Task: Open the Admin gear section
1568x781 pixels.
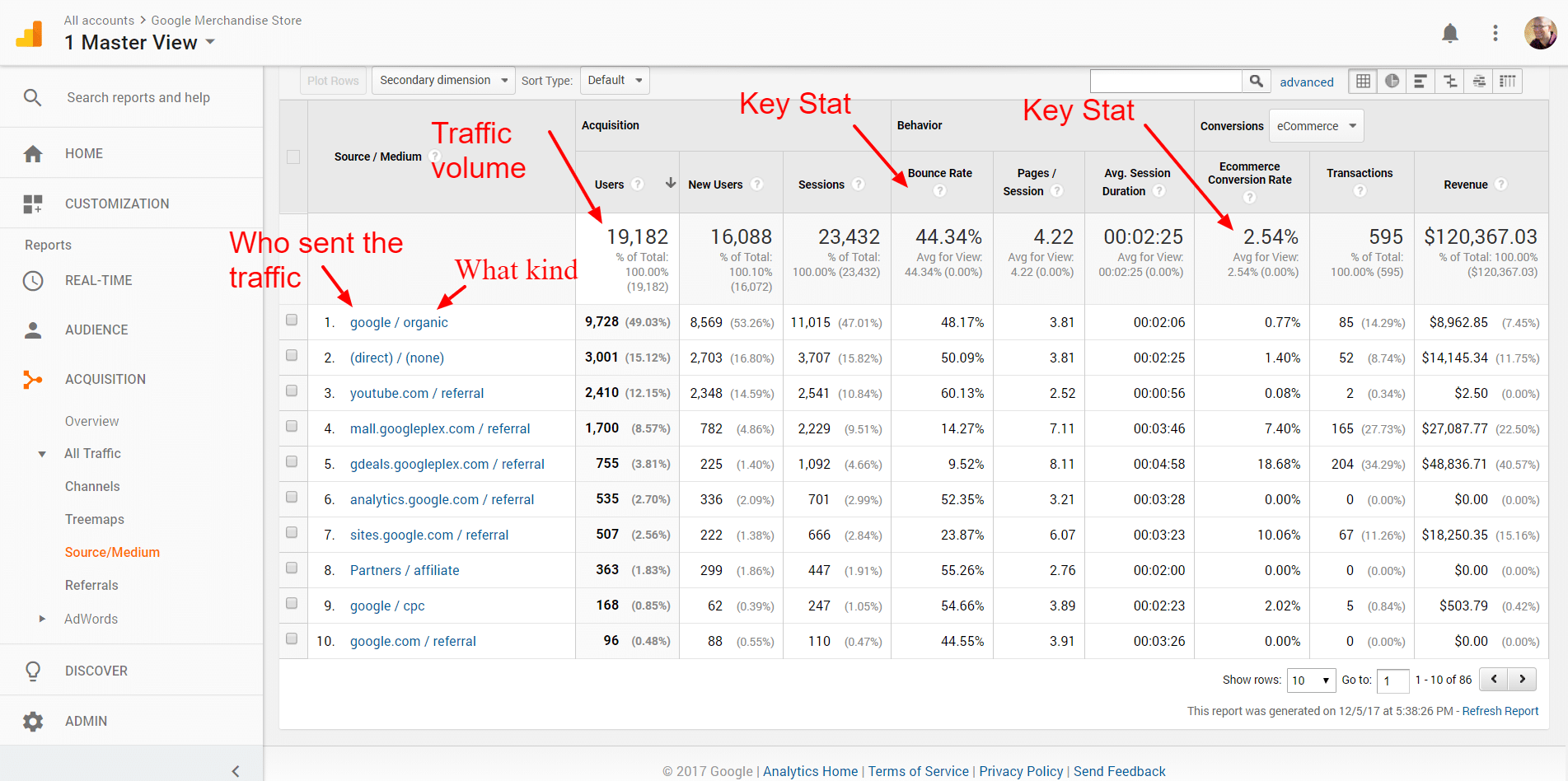Action: (33, 722)
